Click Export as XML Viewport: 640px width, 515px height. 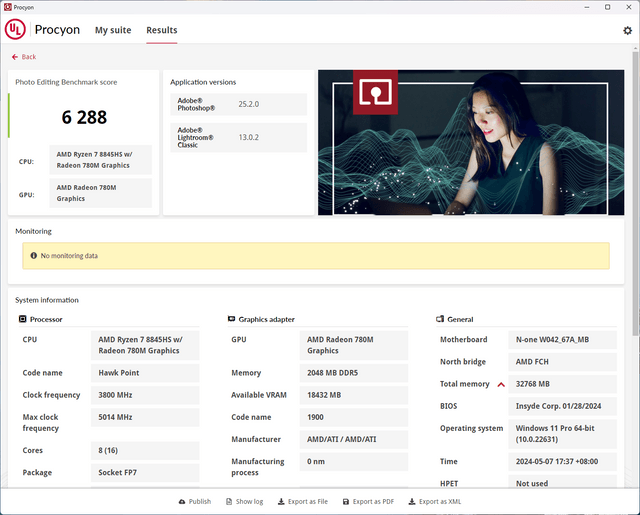(x=435, y=502)
